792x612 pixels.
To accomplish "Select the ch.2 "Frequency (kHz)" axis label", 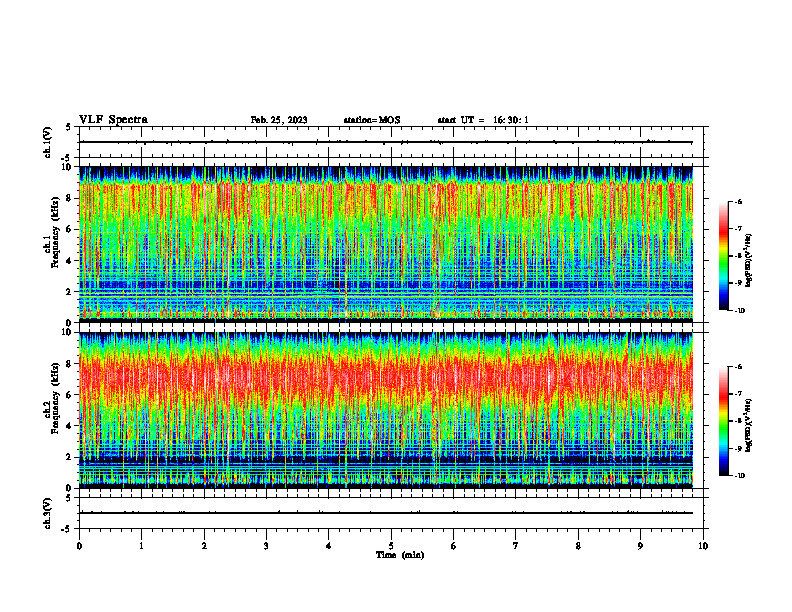I will (x=55, y=398).
